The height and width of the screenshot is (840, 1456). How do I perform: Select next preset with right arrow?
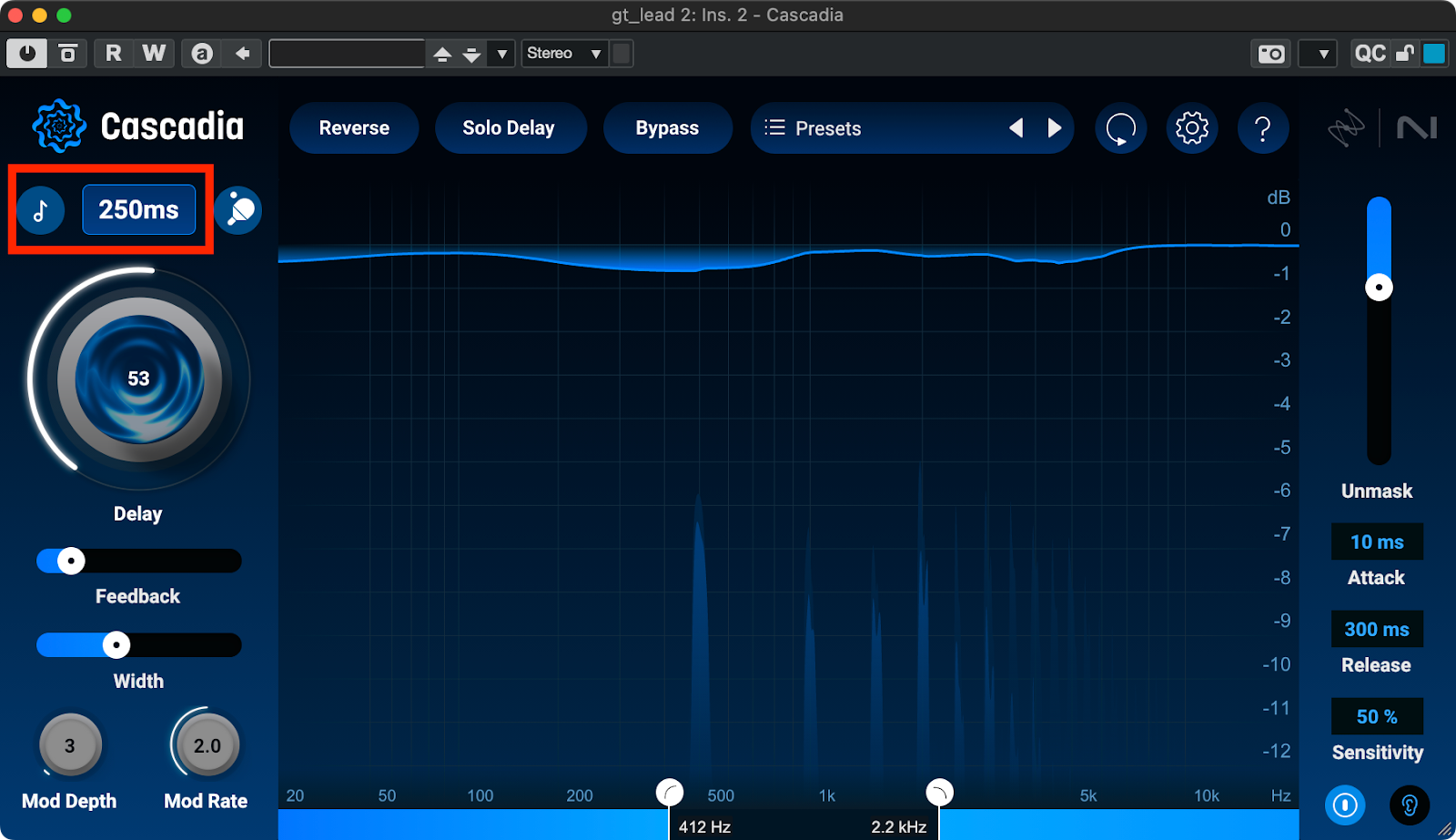[1055, 128]
